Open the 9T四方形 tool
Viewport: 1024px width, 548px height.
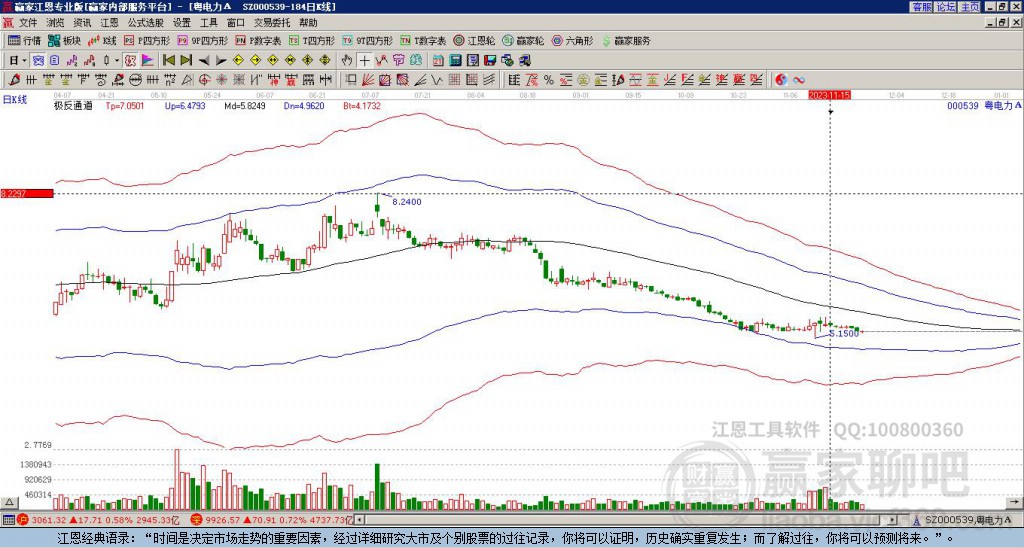(x=367, y=40)
